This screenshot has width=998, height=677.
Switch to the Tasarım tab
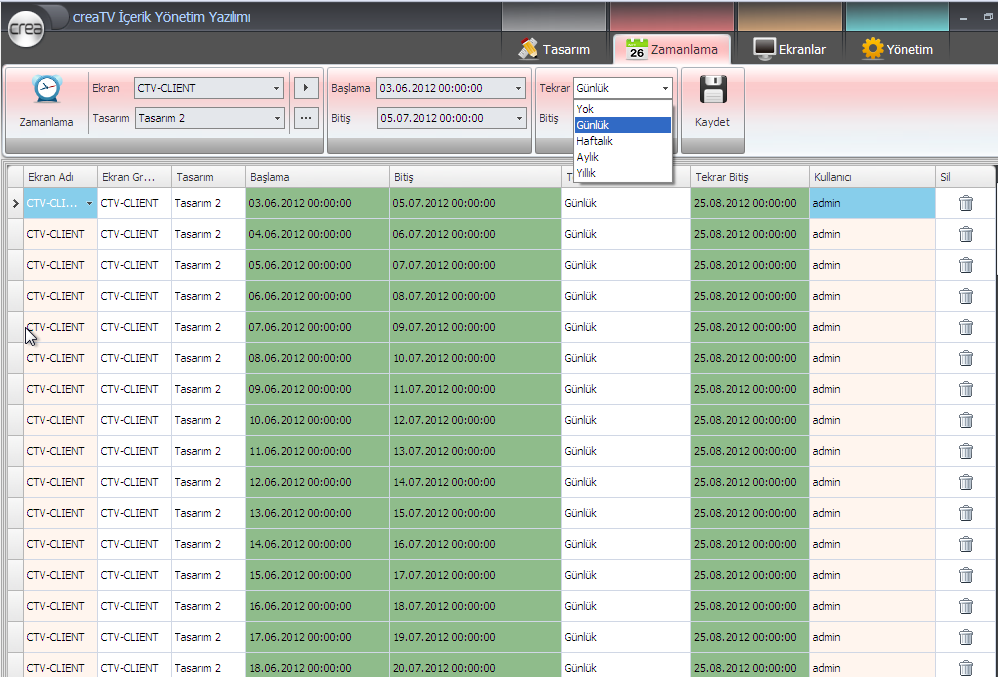(x=555, y=49)
